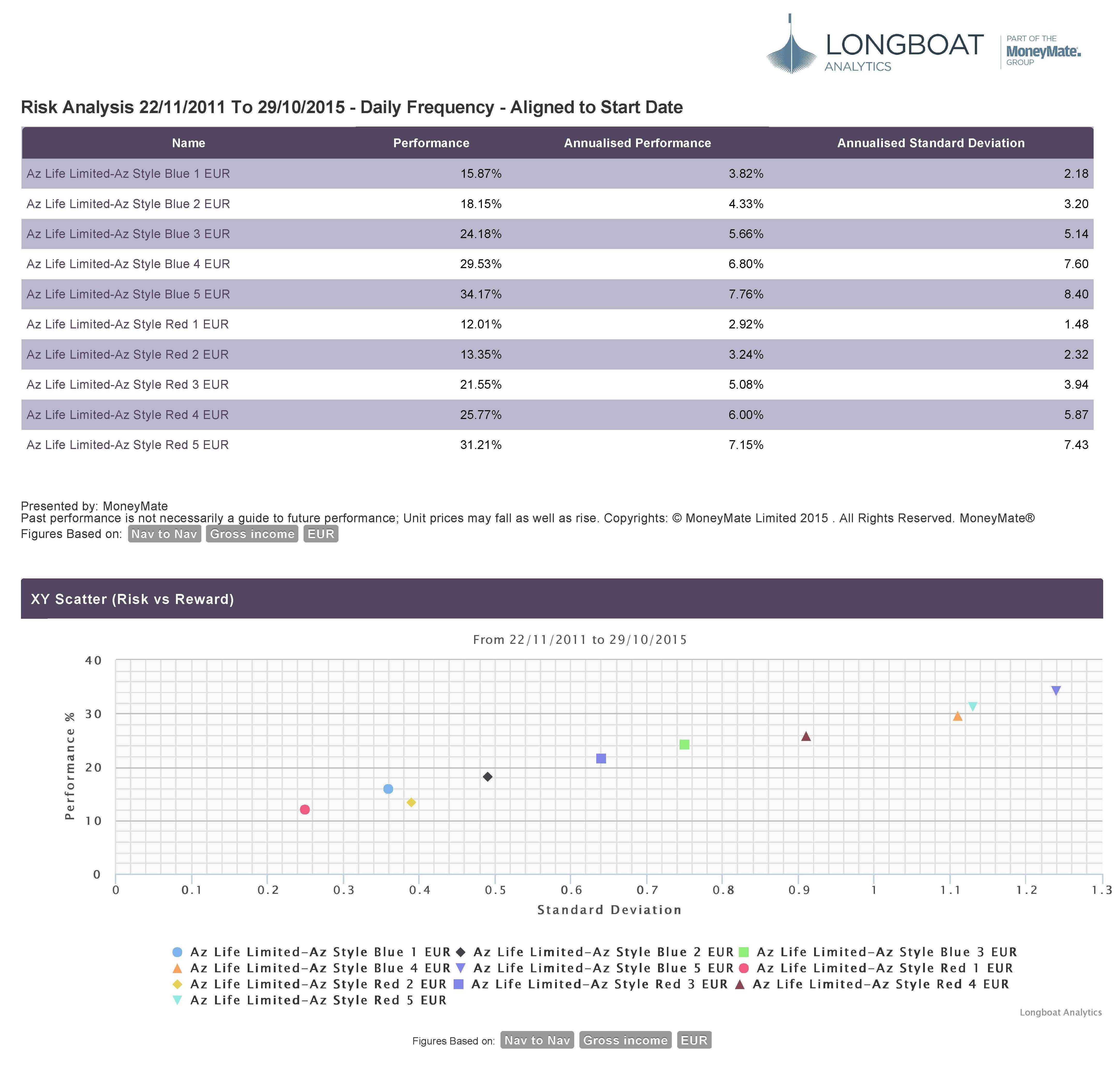
Task: Click the upper Nav to Nav tag
Action: (164, 534)
